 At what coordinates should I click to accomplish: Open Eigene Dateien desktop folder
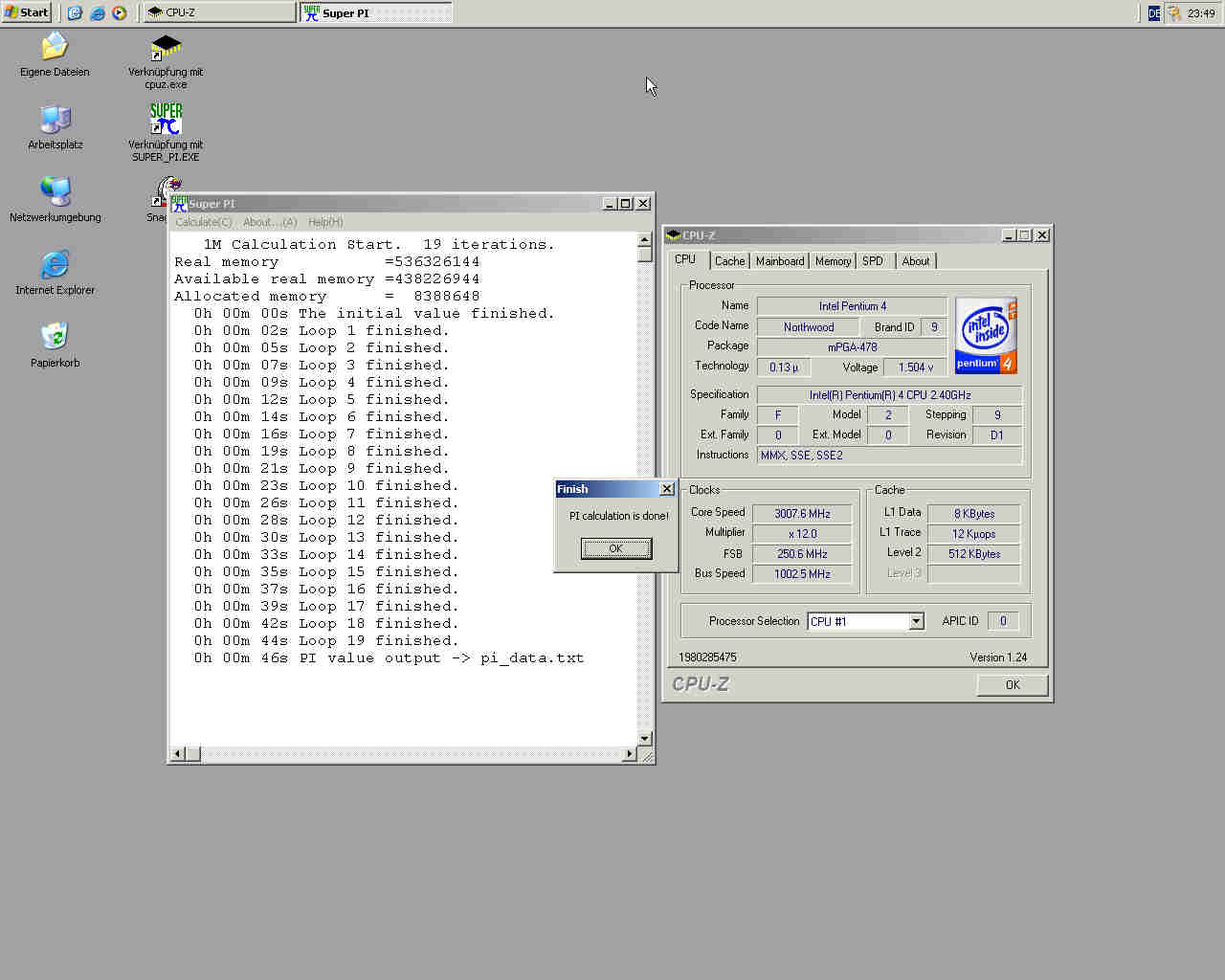coord(55,55)
